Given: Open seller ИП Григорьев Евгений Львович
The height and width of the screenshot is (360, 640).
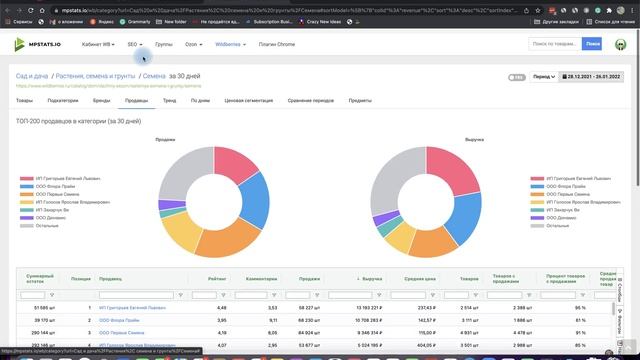Looking at the screenshot, I should point(132,308).
